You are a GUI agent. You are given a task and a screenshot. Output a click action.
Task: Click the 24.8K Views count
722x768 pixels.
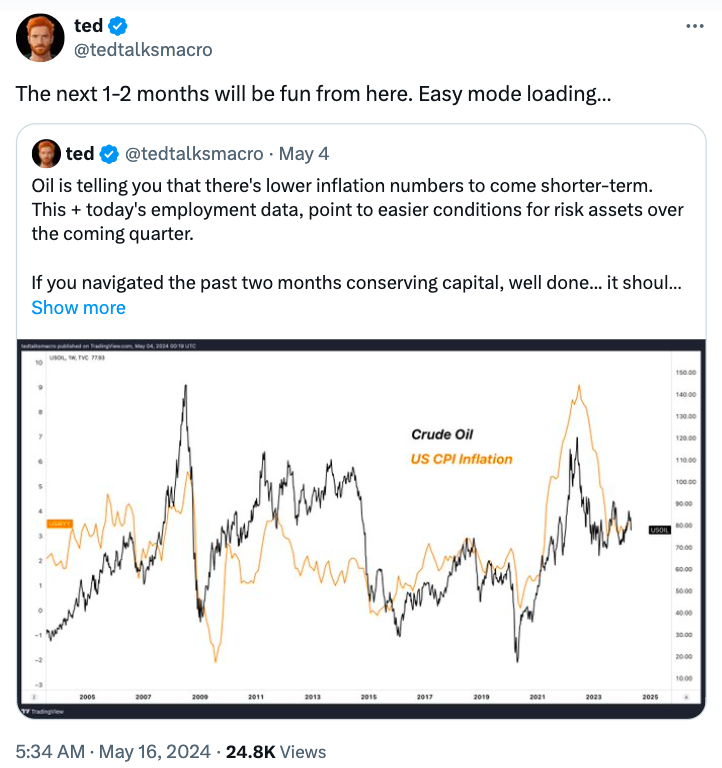pyautogui.click(x=276, y=751)
